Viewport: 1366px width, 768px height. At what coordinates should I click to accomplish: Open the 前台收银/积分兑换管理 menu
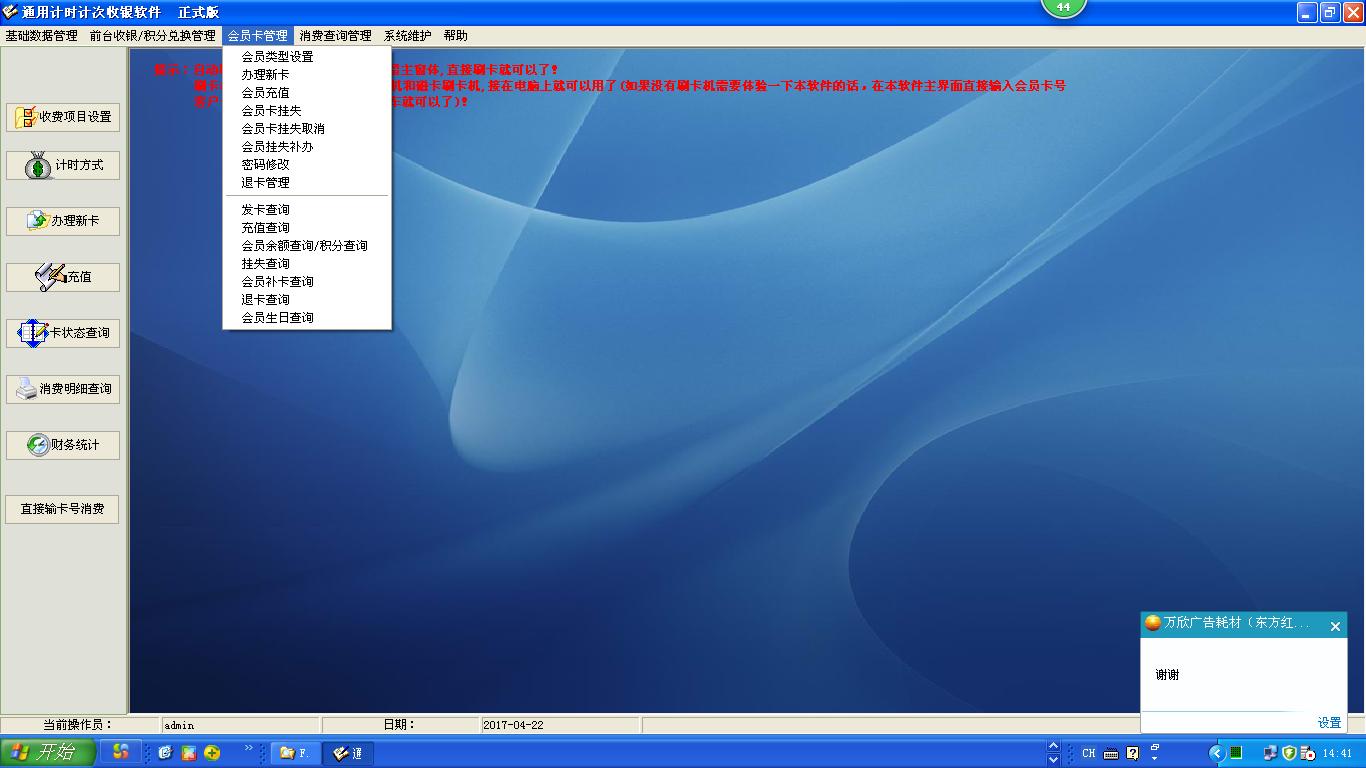click(x=152, y=35)
